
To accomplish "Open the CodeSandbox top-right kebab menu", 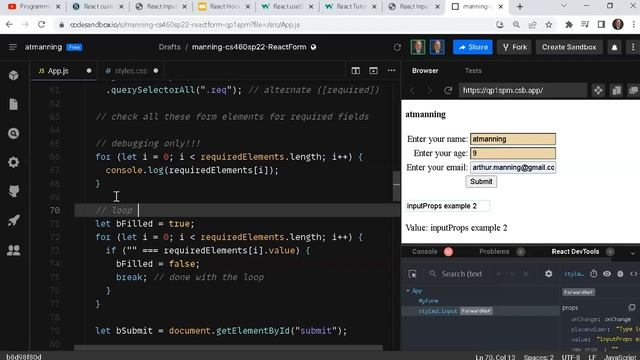I will tap(633, 47).
